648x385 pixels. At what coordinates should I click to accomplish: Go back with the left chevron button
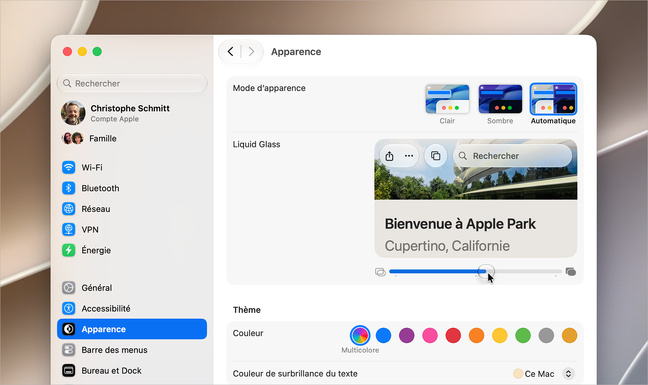[231, 52]
